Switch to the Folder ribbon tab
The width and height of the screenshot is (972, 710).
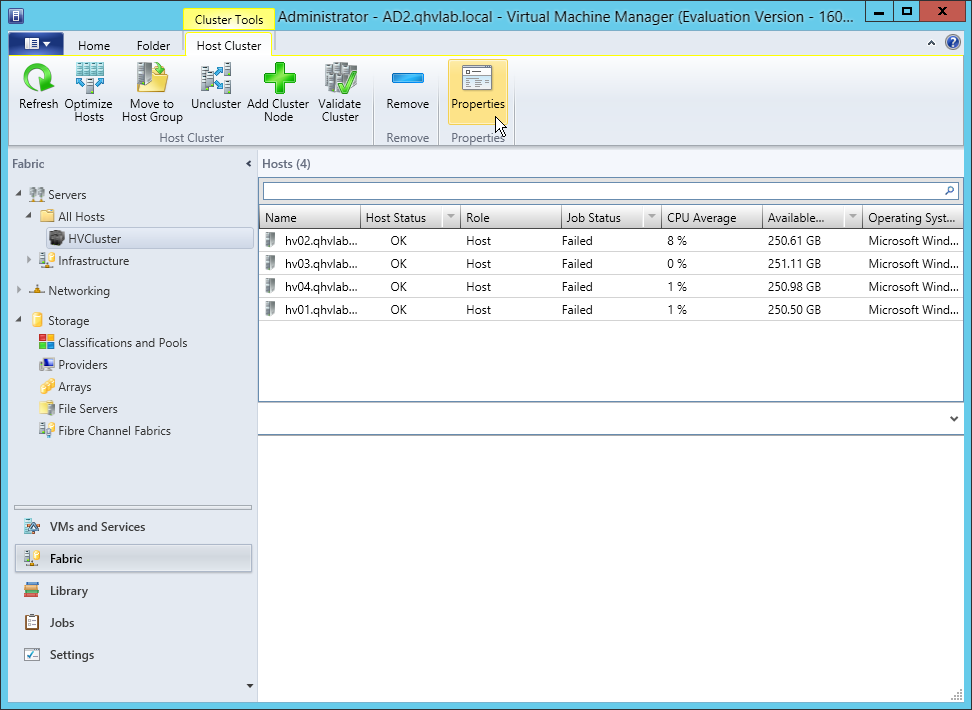pyautogui.click(x=153, y=46)
